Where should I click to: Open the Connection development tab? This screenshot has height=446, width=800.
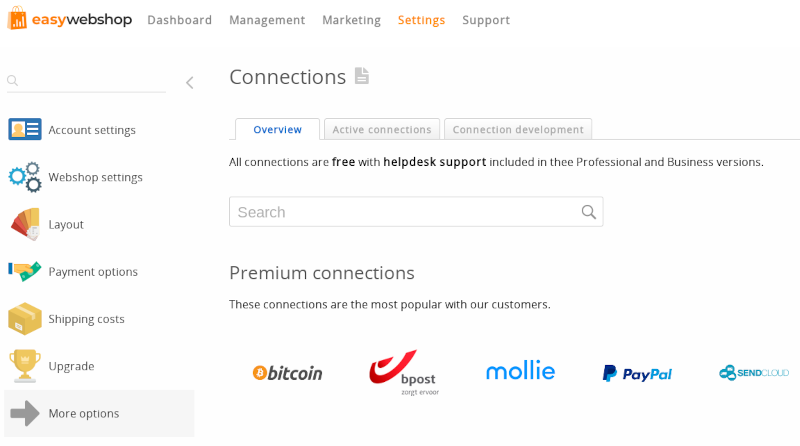pyautogui.click(x=518, y=130)
